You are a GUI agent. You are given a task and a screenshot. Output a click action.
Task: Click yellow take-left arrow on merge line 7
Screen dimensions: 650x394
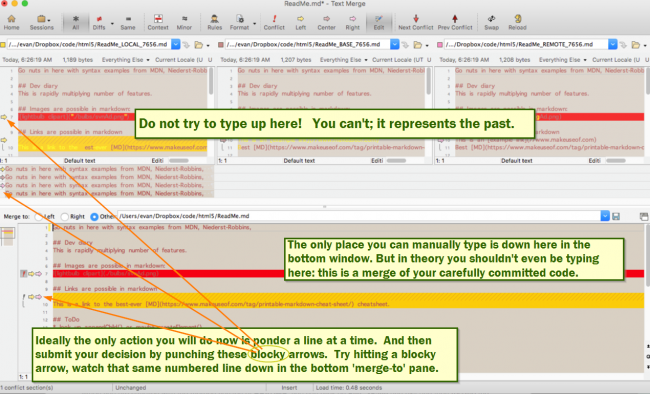click(x=31, y=273)
